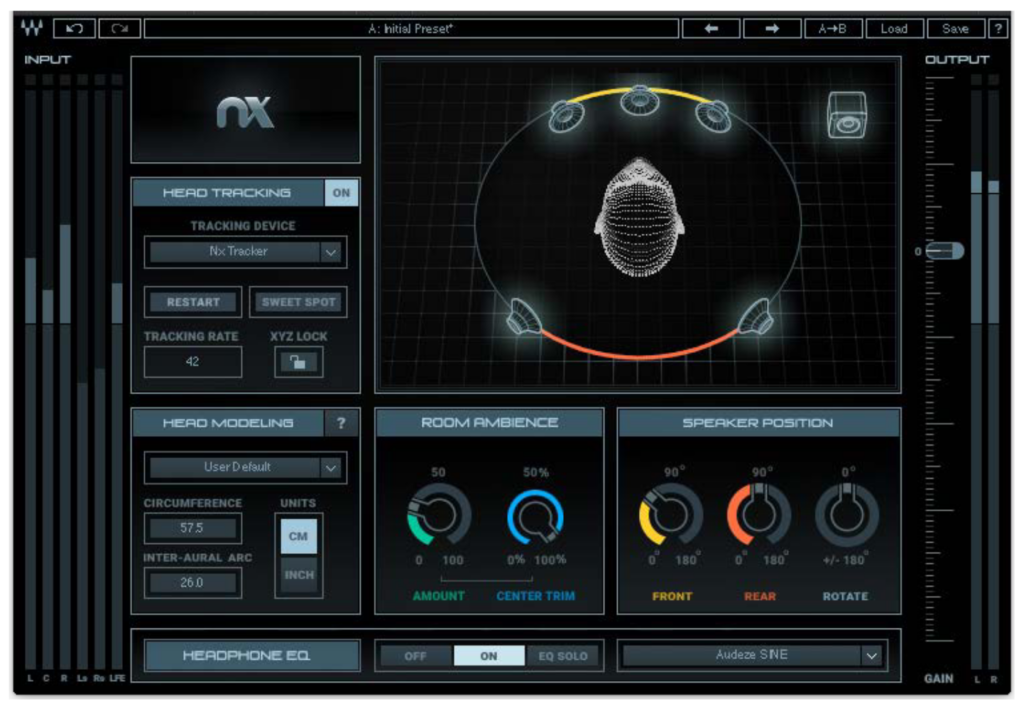1024x706 pixels.
Task: Click the yellow 'FRONT' label
Action: [x=671, y=596]
